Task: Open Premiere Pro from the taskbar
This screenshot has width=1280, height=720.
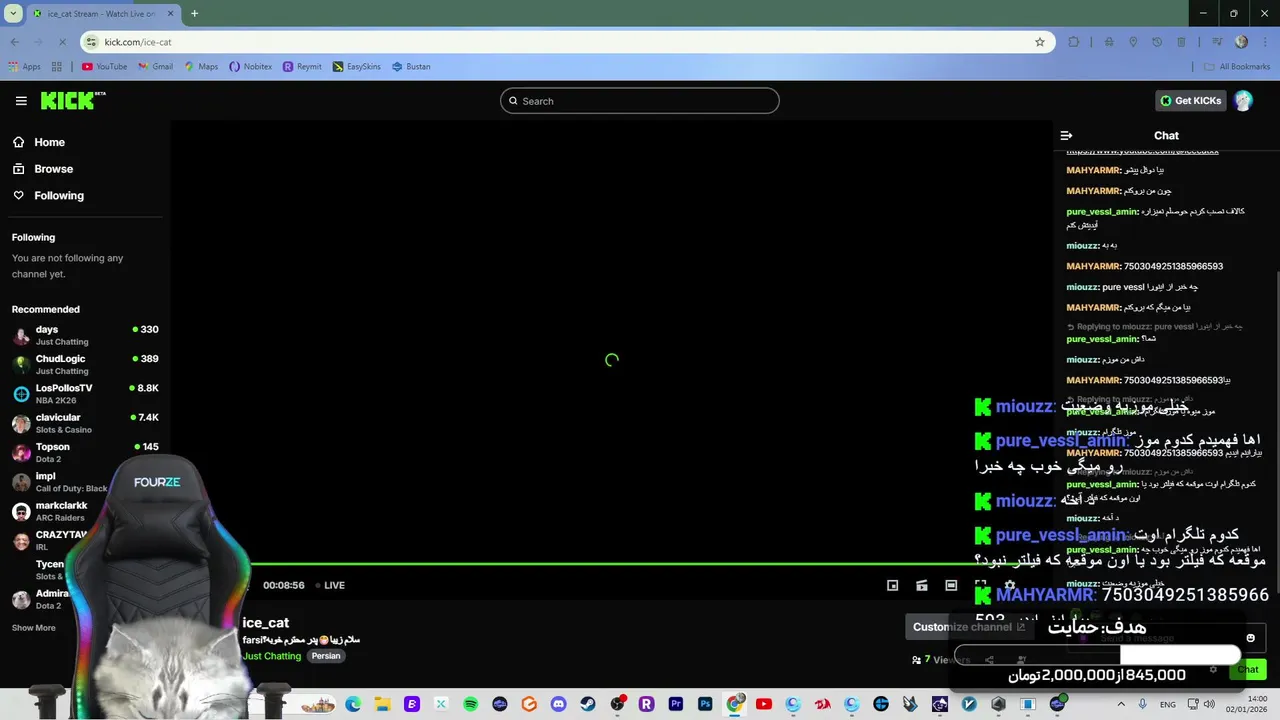Action: 676,705
